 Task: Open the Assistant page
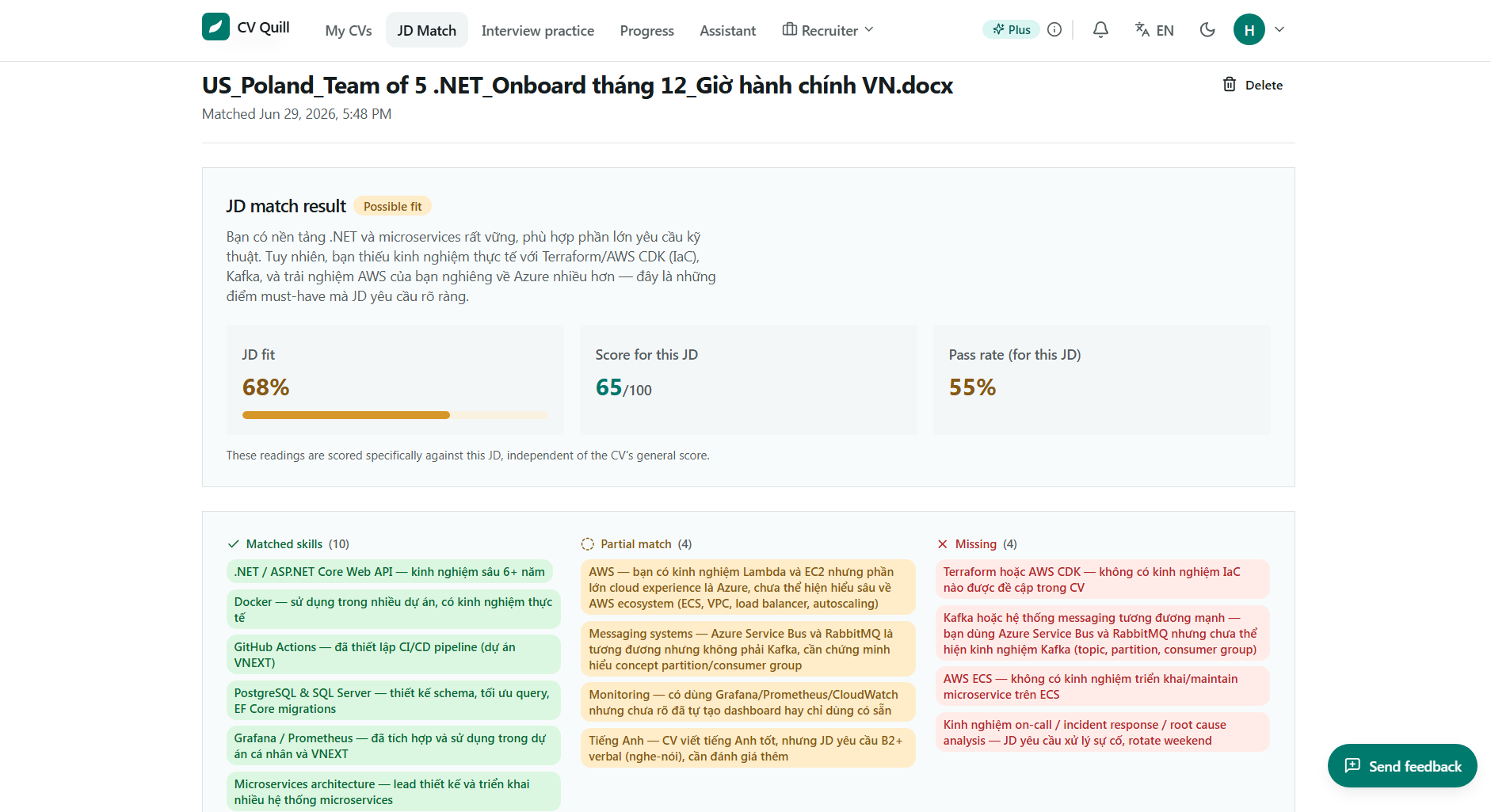pyautogui.click(x=728, y=30)
